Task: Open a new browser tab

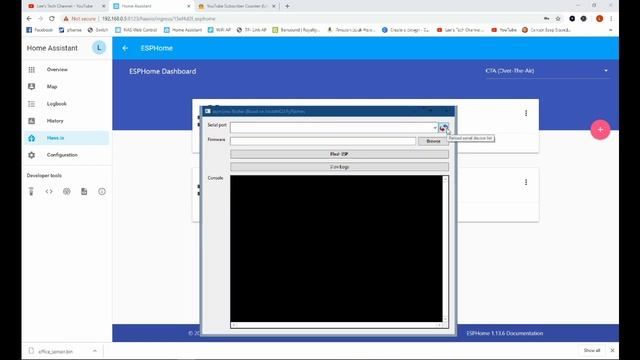Action: coord(287,6)
